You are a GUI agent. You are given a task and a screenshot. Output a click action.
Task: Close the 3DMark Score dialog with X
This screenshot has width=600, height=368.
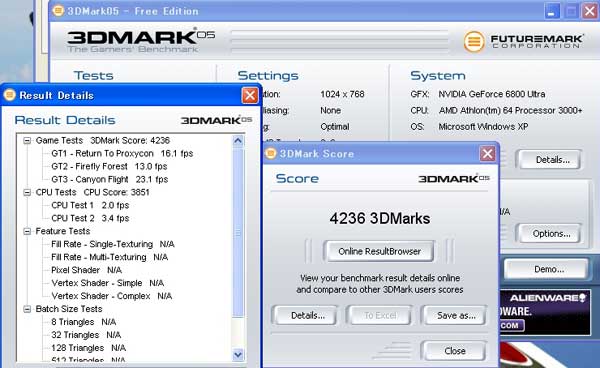488,154
